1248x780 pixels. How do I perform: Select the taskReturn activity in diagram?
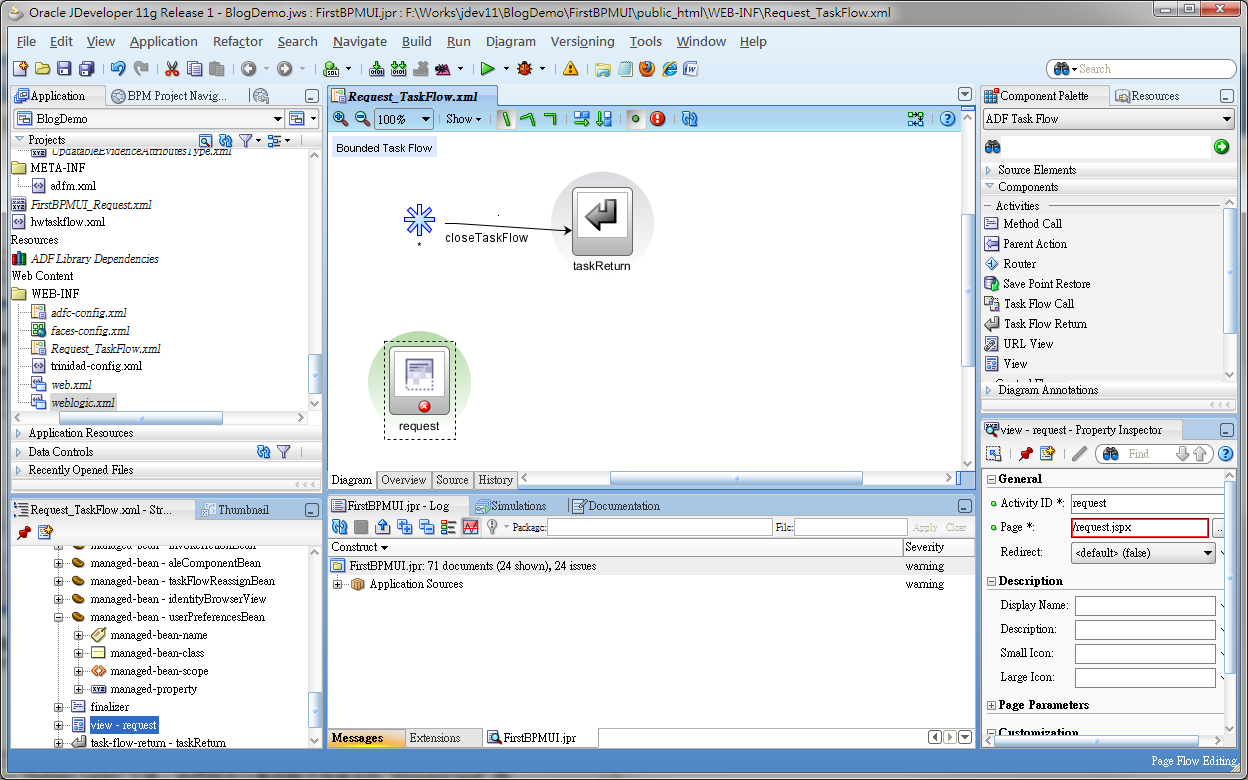(602, 221)
